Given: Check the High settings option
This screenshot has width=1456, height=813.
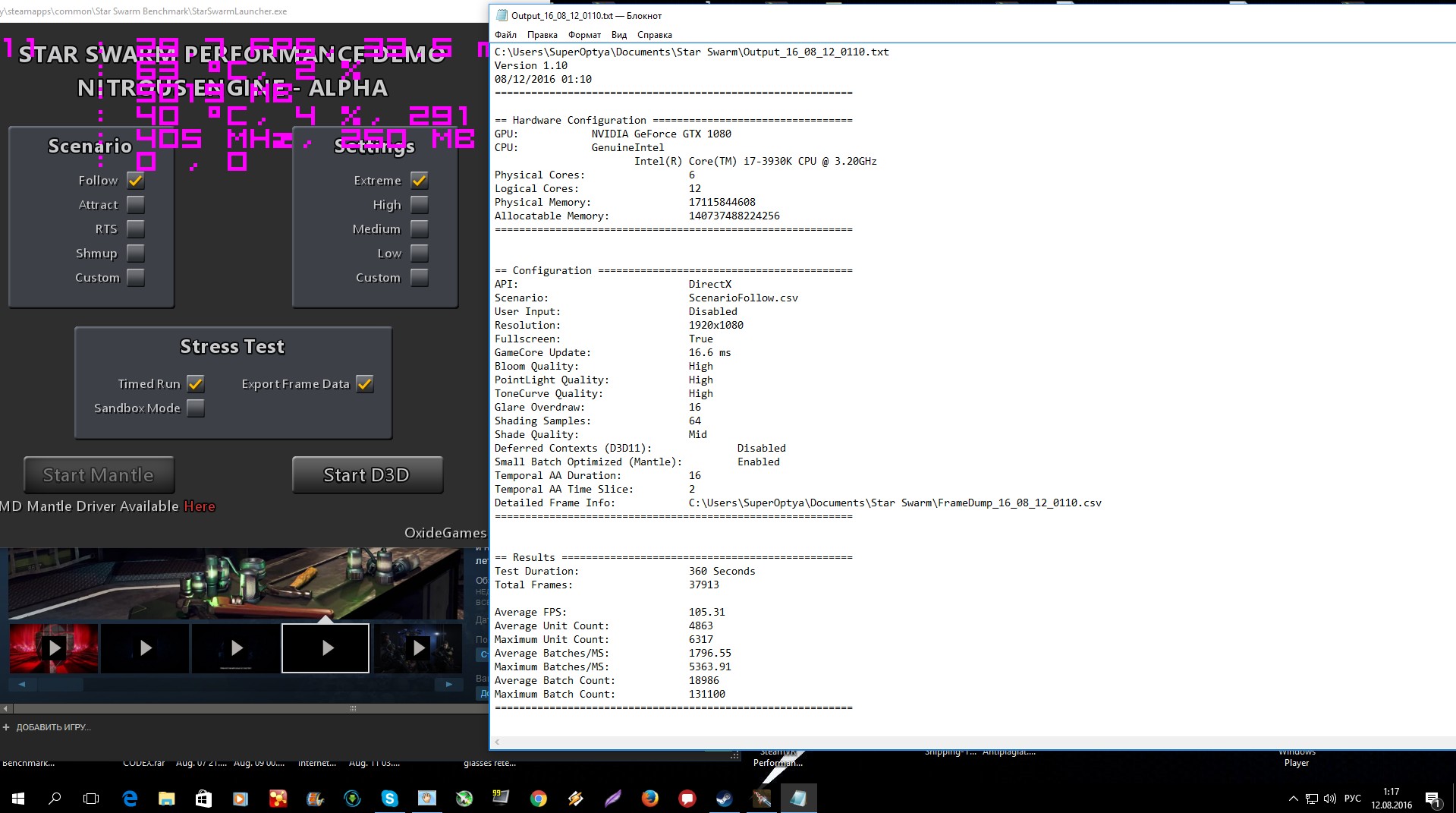Looking at the screenshot, I should pos(419,205).
